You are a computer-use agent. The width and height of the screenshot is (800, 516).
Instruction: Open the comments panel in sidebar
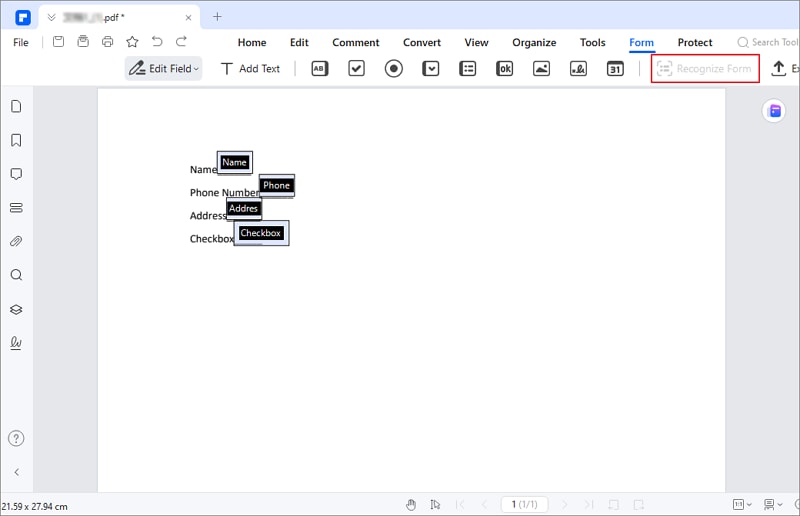coord(16,174)
